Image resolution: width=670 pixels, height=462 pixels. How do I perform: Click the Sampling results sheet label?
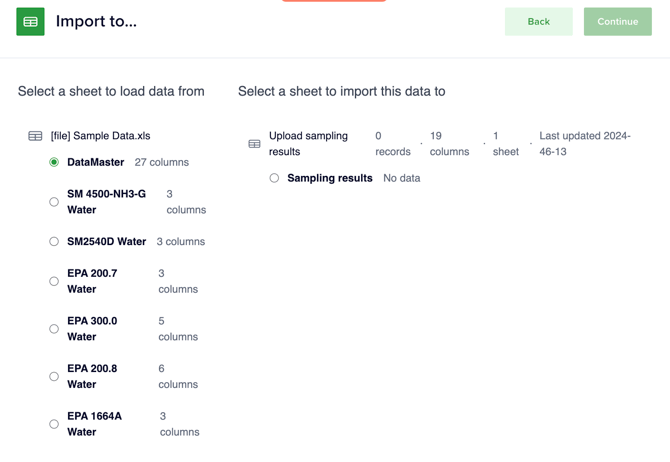pyautogui.click(x=330, y=178)
